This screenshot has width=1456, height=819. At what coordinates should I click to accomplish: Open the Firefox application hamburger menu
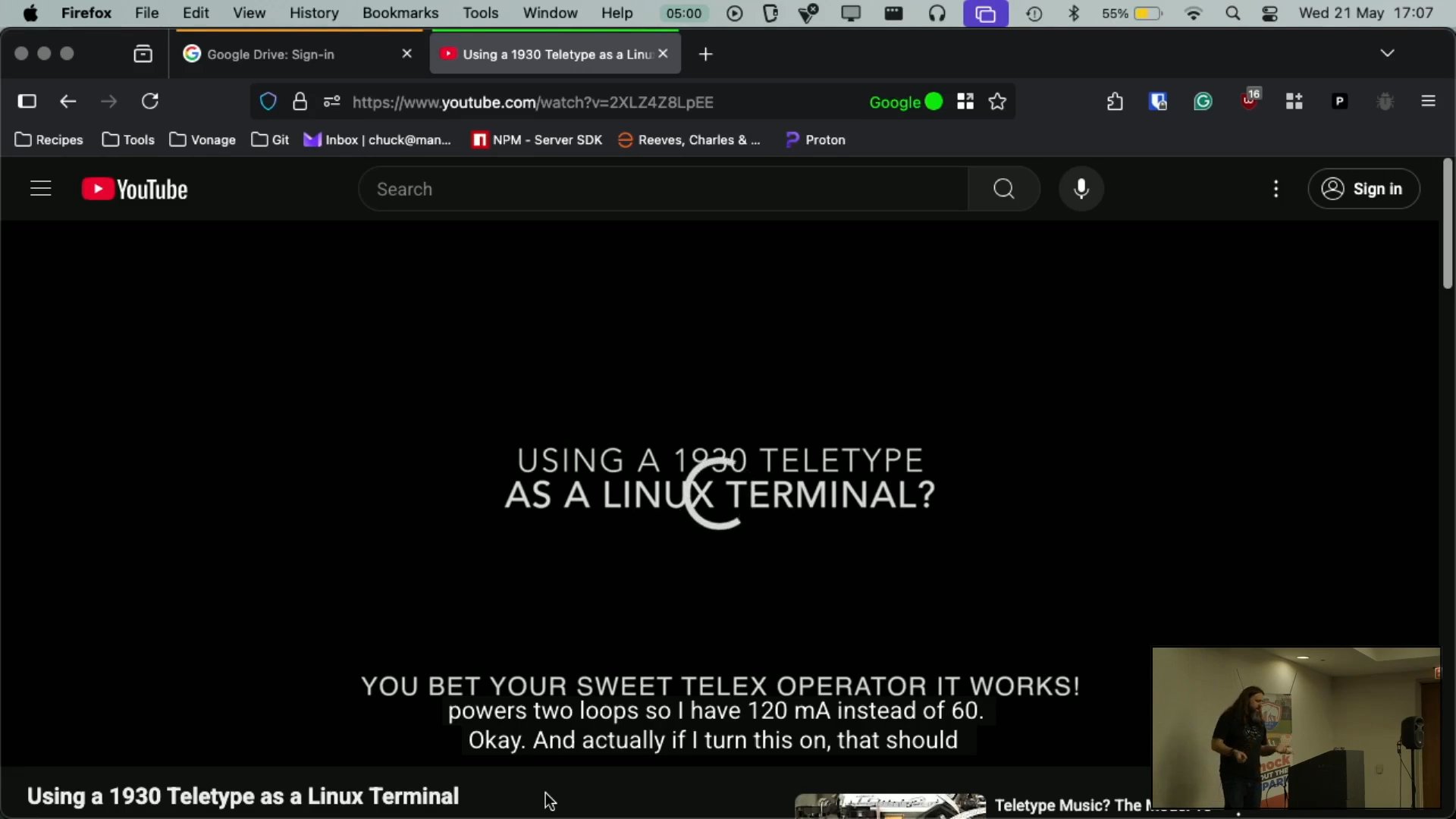tap(1429, 102)
